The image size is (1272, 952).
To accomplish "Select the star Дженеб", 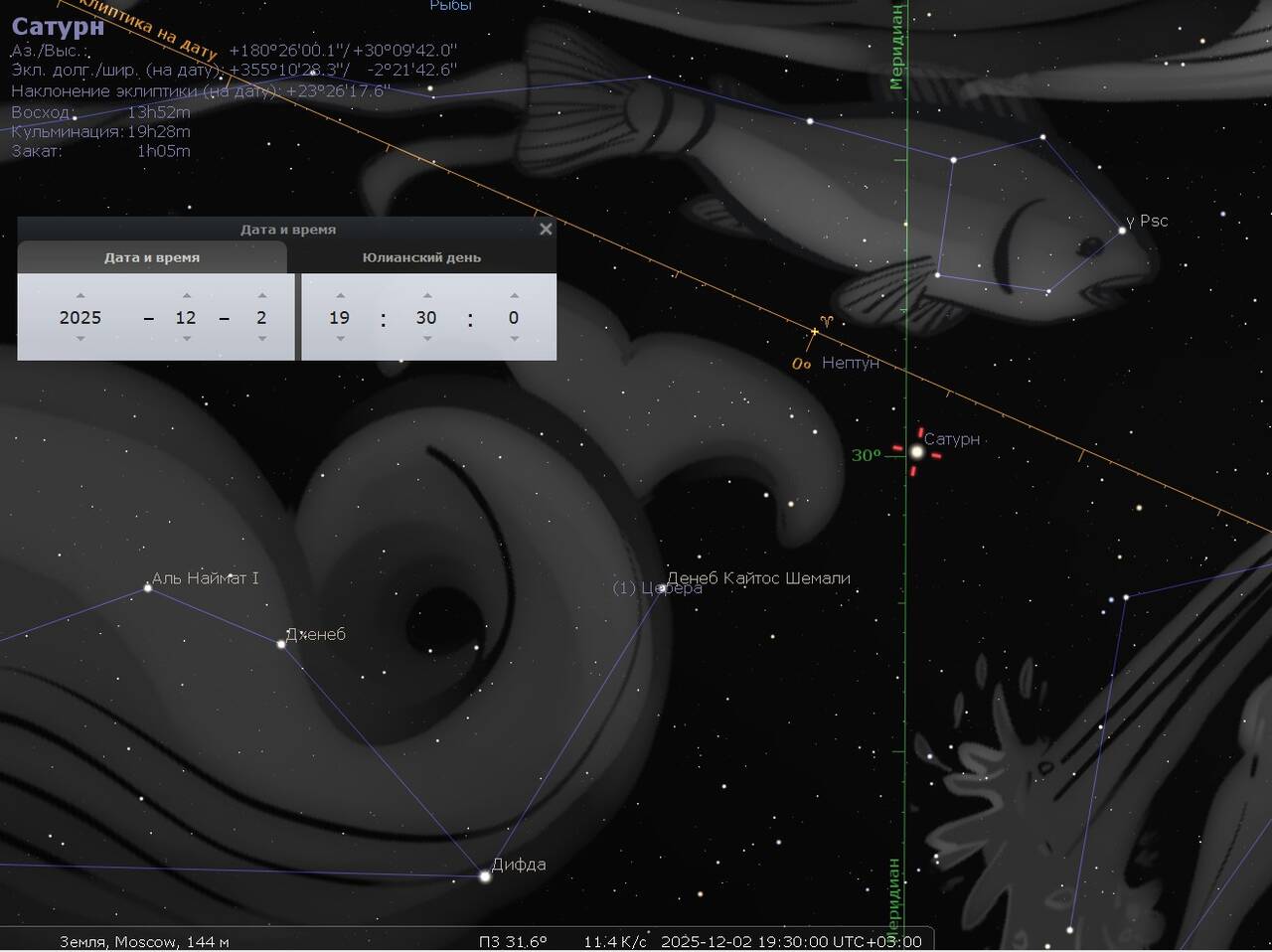I will [281, 644].
